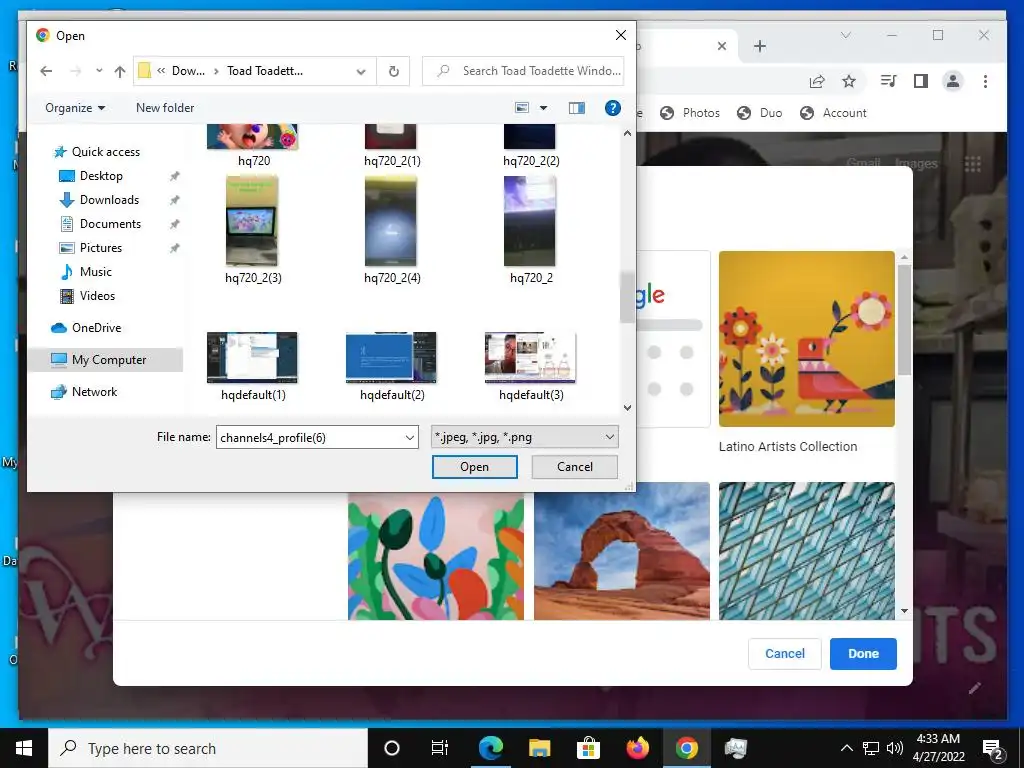Launch Microsoft Edge from taskbar
This screenshot has height=768, width=1024.
[490, 748]
